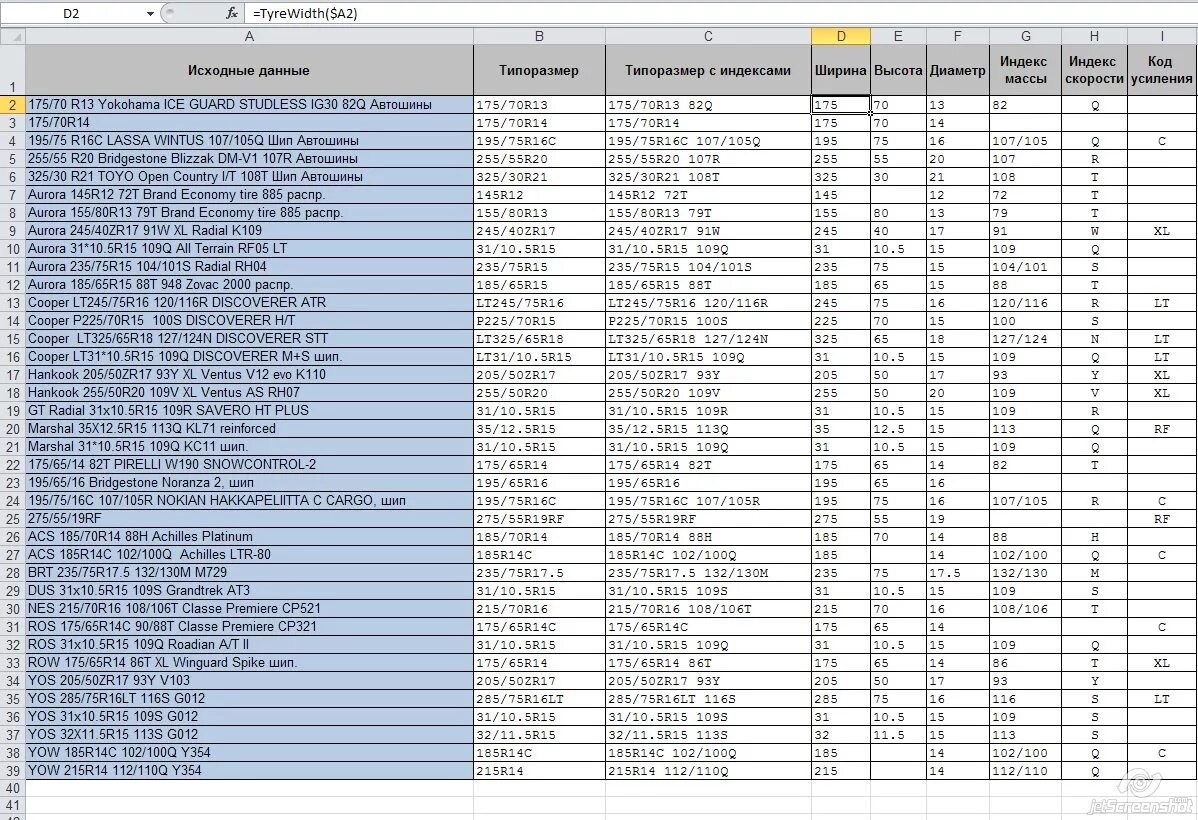Select column I header
Screen dimensions: 1198x820
1162,36
